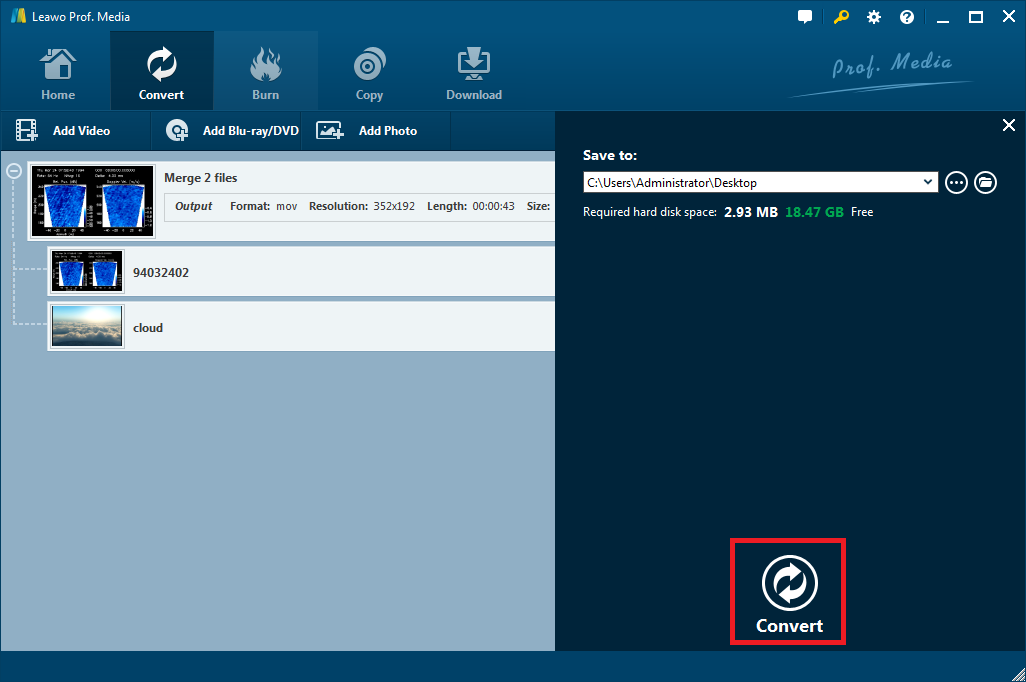
Task: Open the Copy module
Action: (x=369, y=75)
